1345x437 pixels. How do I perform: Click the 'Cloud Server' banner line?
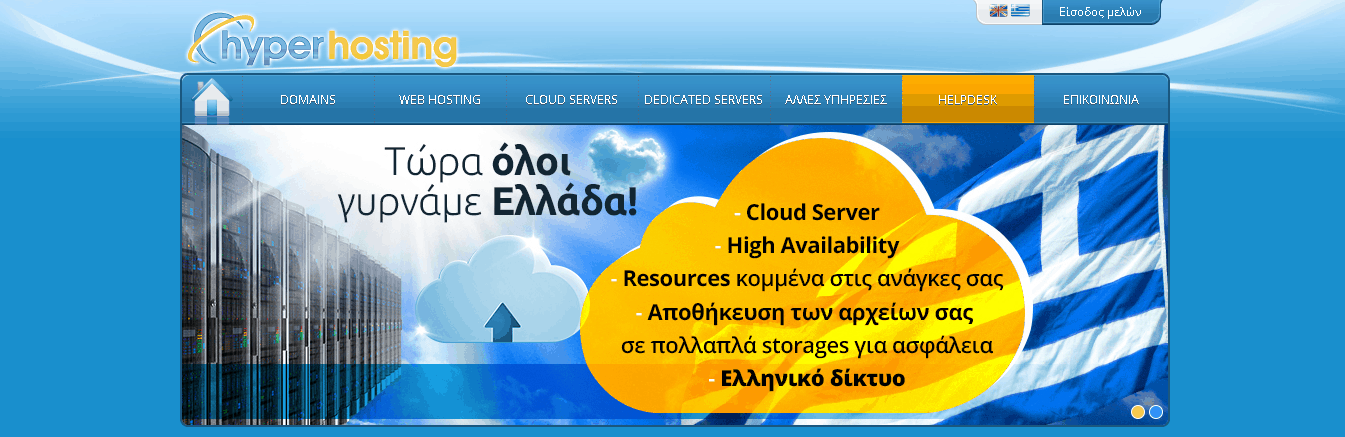coord(807,212)
